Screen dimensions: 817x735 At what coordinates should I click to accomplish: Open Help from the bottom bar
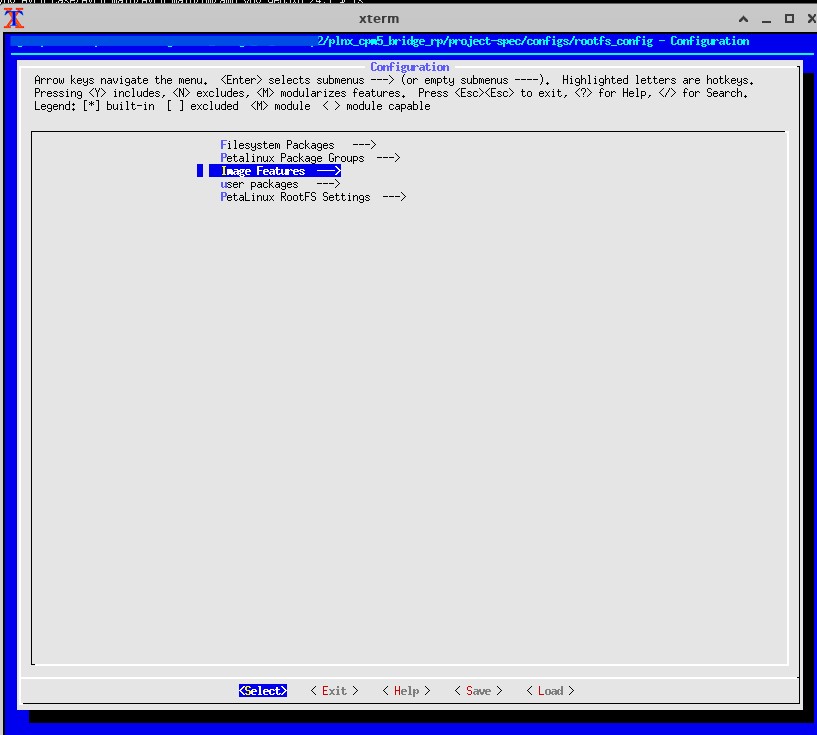[x=406, y=691]
